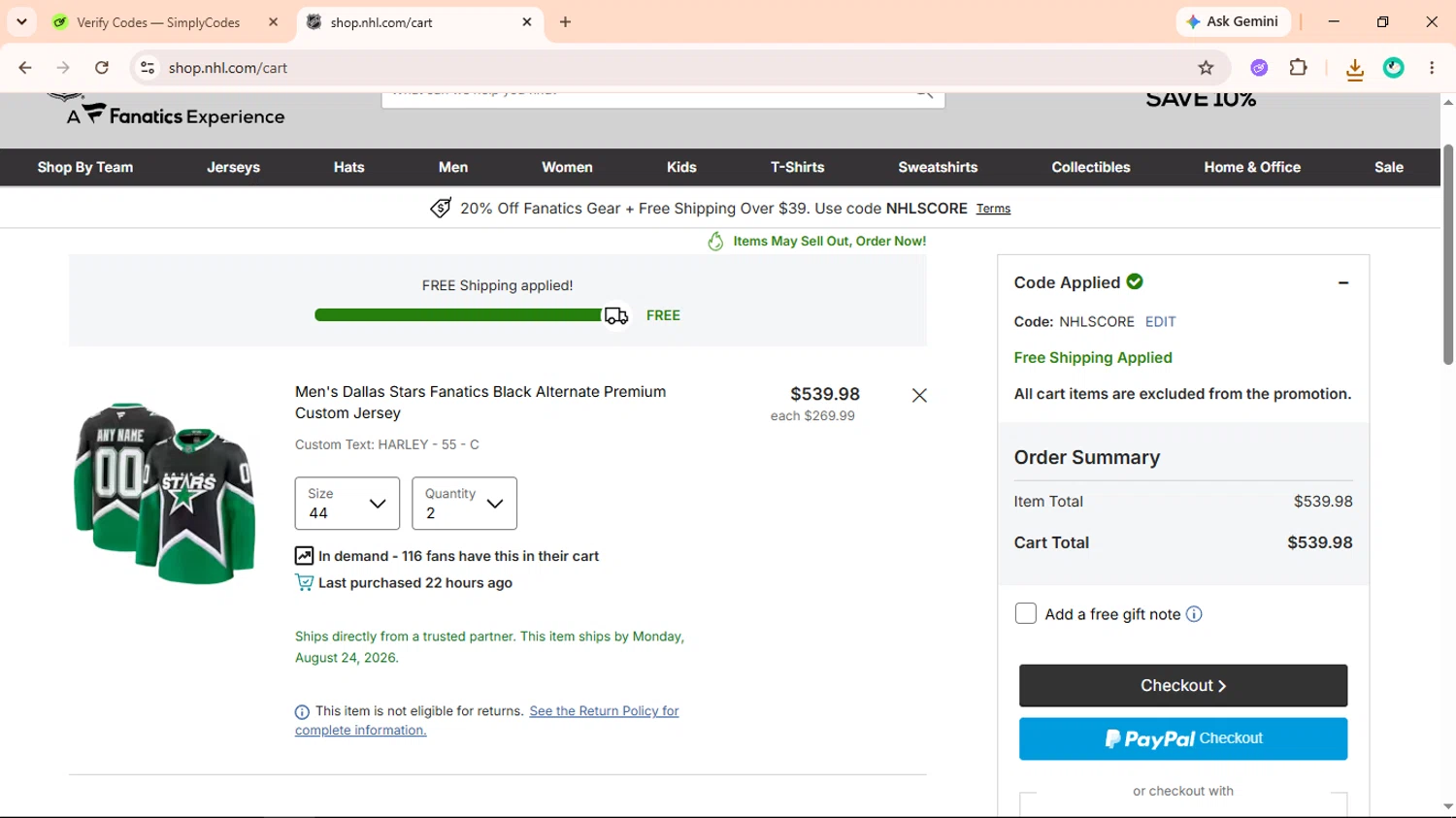Click the Free Shipping Applied text

tap(1093, 358)
